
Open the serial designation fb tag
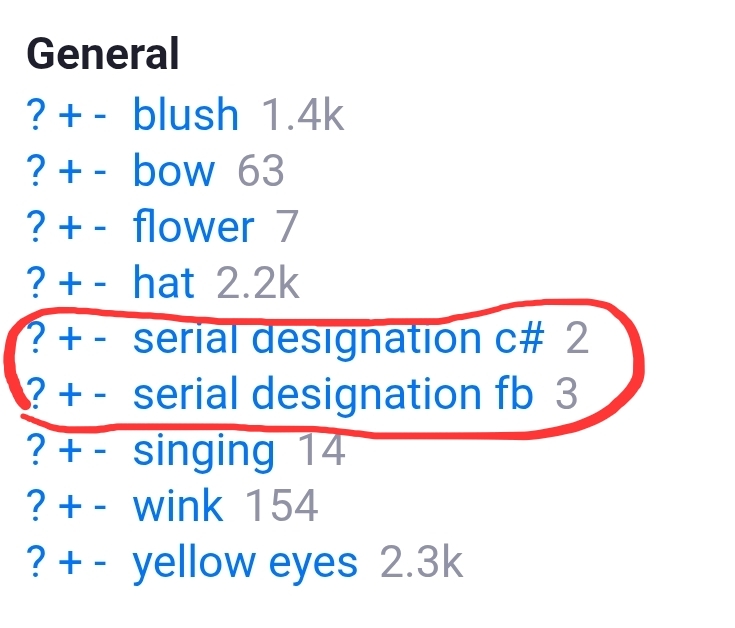click(333, 395)
